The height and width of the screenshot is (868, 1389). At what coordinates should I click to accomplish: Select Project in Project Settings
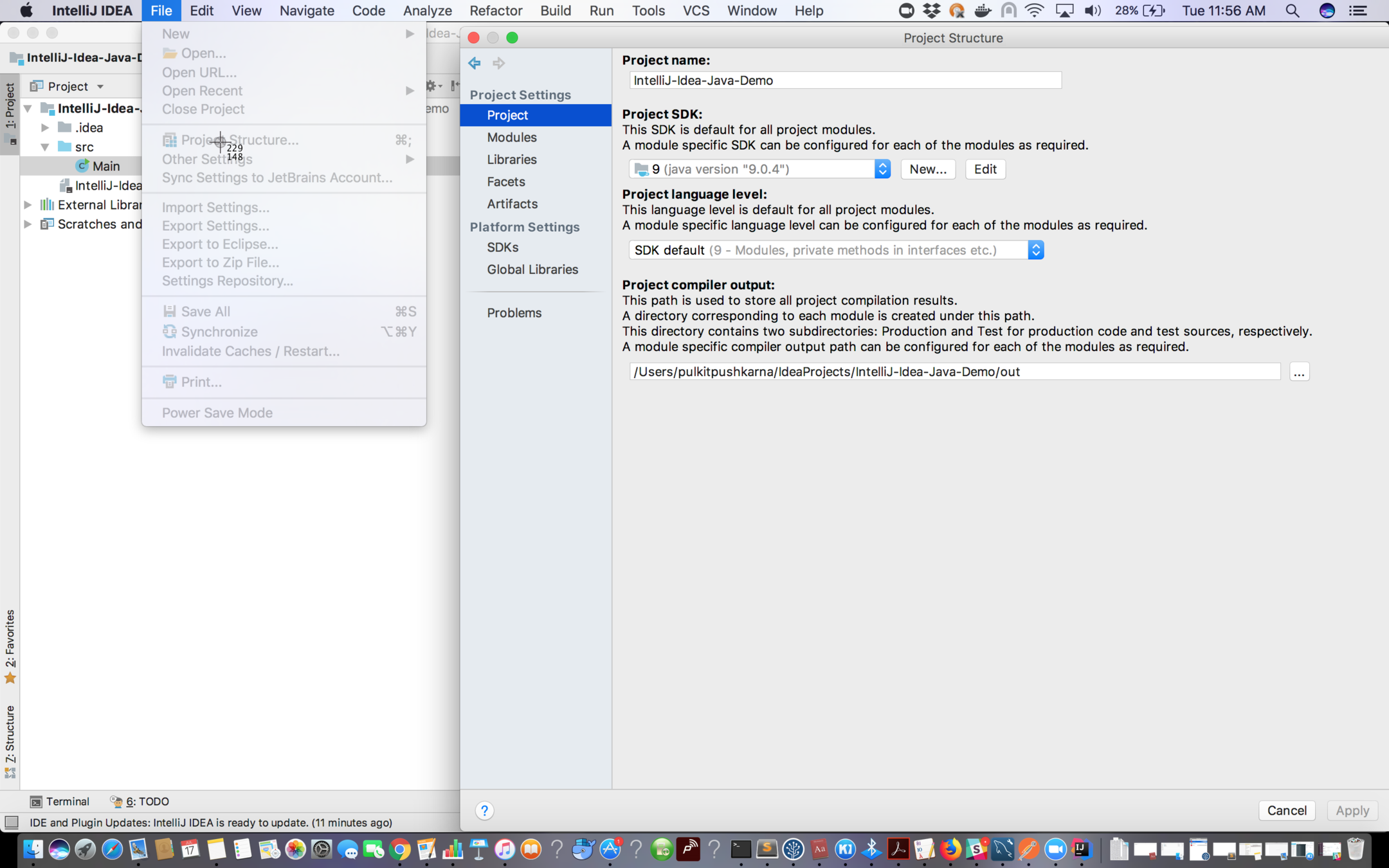pos(536,115)
